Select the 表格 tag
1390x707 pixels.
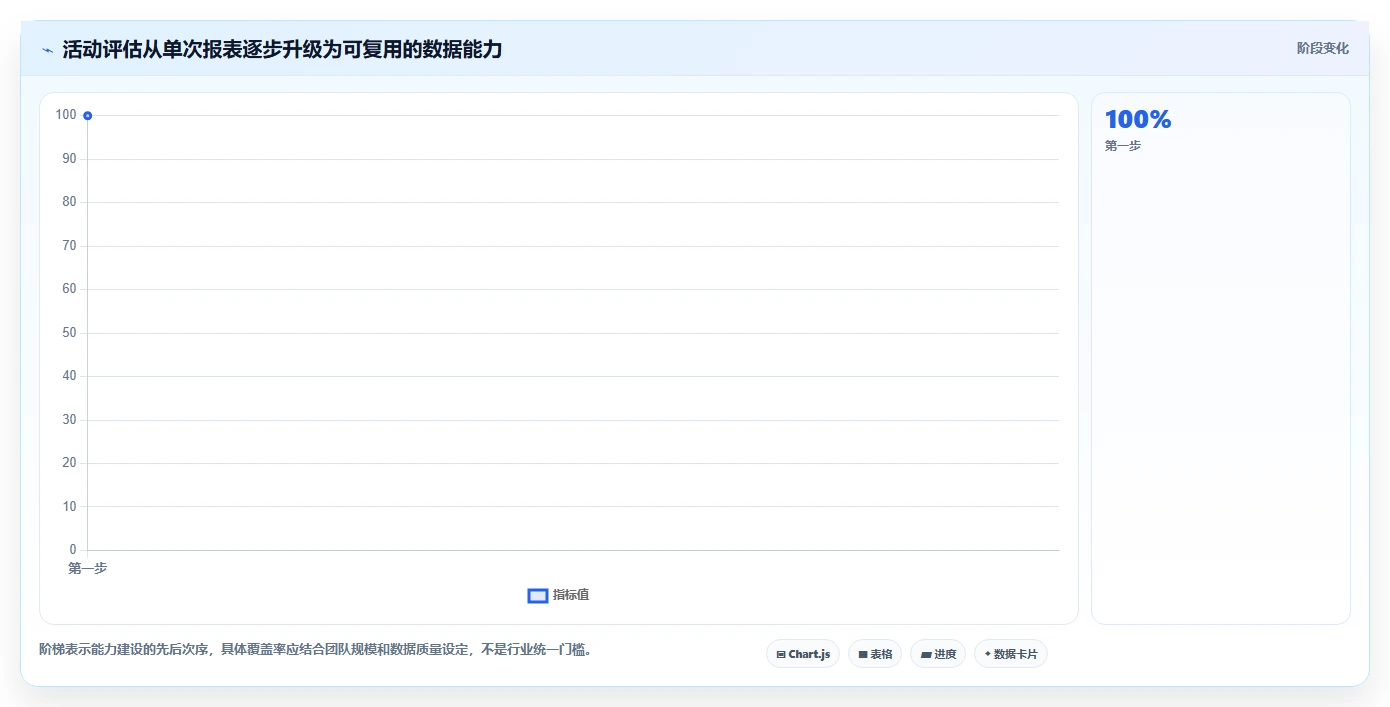(x=875, y=654)
